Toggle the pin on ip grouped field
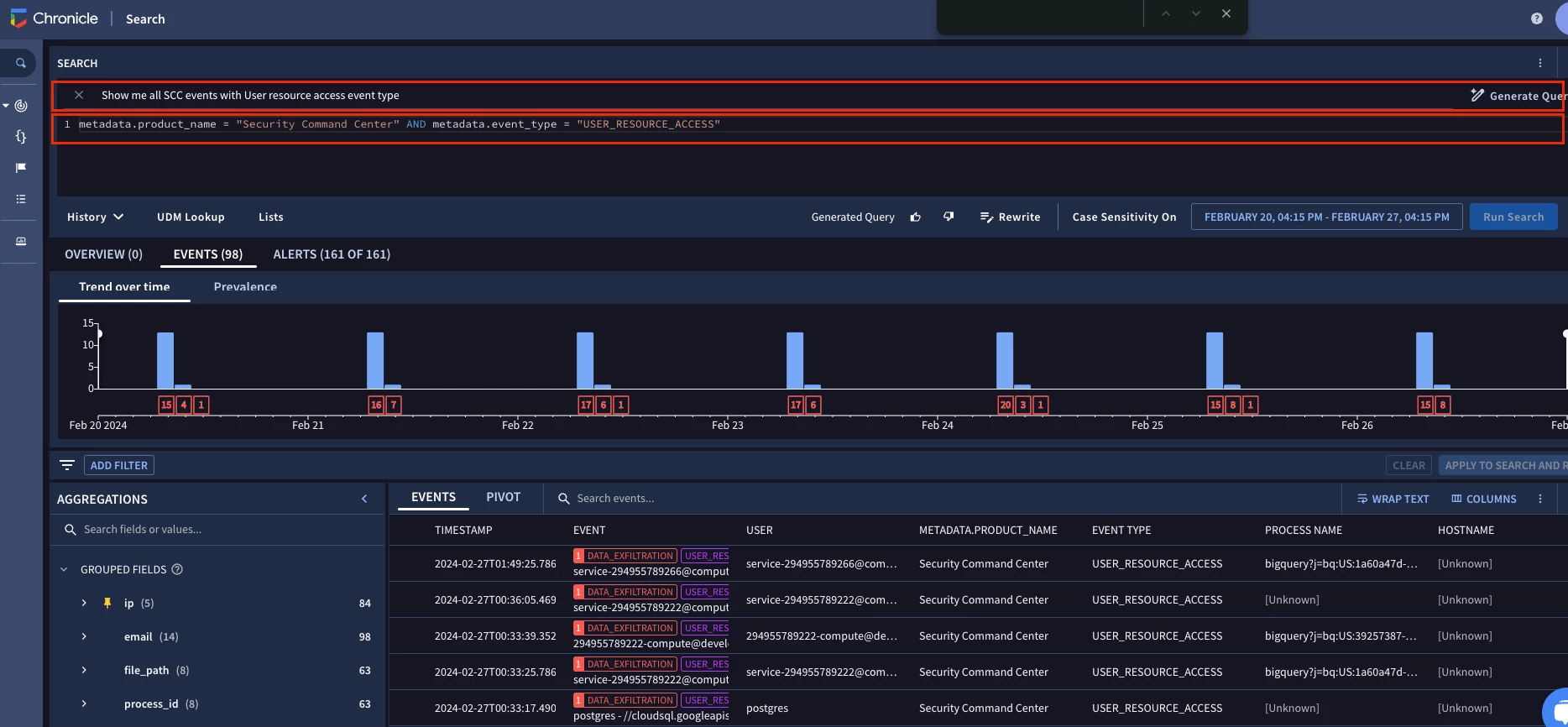The width and height of the screenshot is (1568, 727). coord(107,603)
